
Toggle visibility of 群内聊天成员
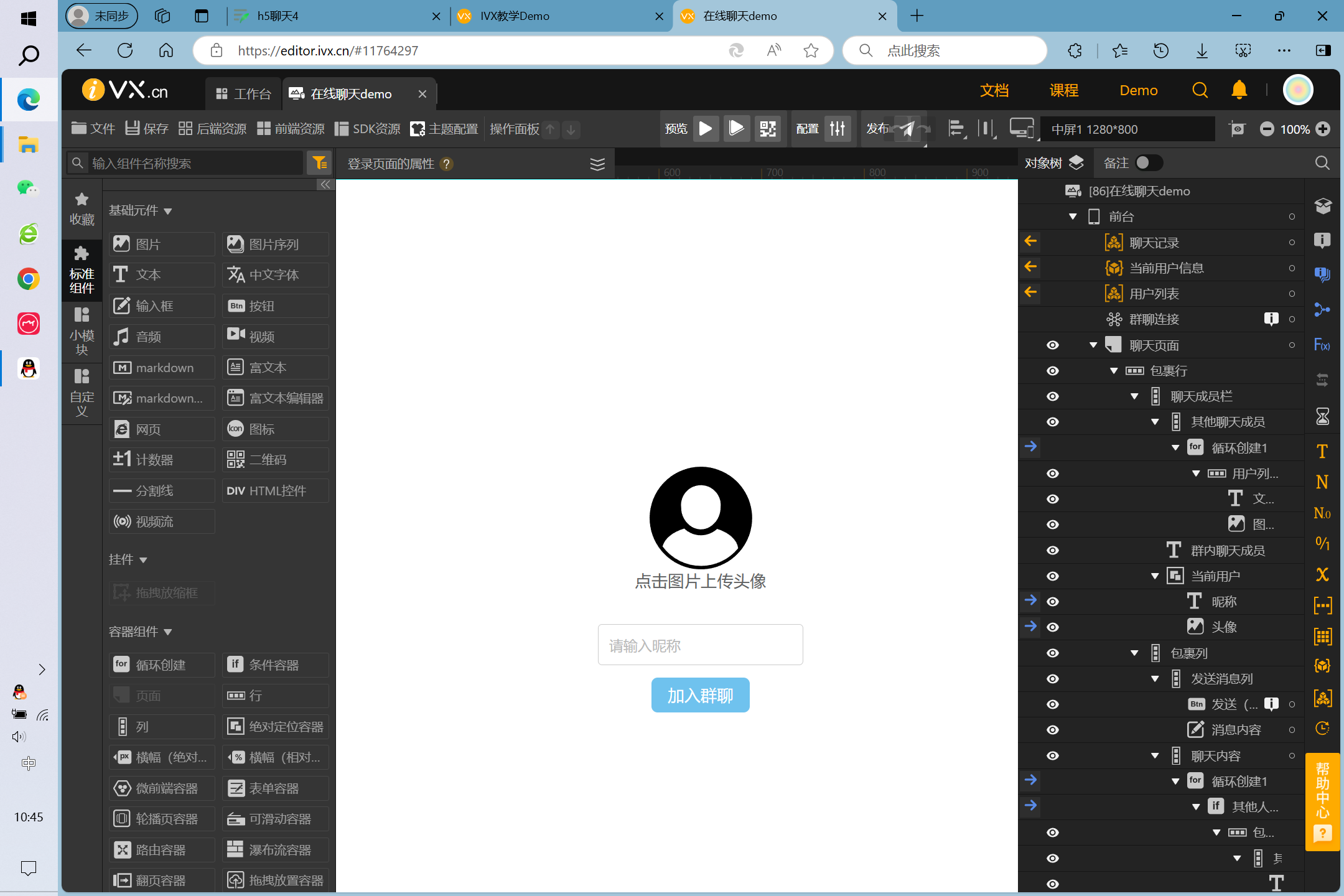click(x=1052, y=550)
